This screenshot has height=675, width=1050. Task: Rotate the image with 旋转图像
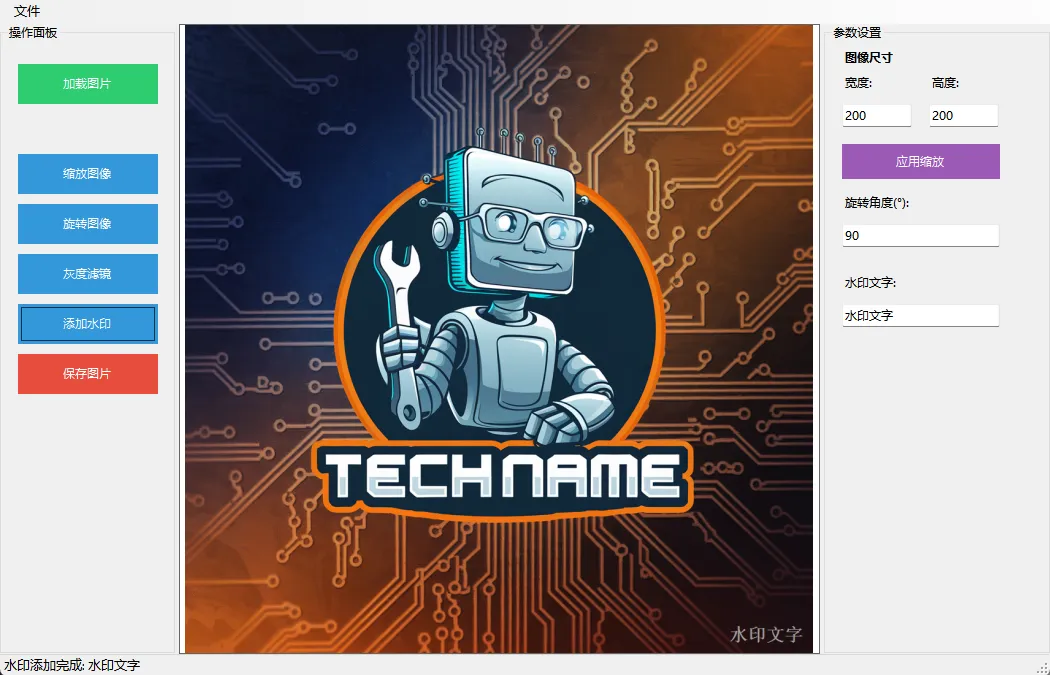(88, 224)
